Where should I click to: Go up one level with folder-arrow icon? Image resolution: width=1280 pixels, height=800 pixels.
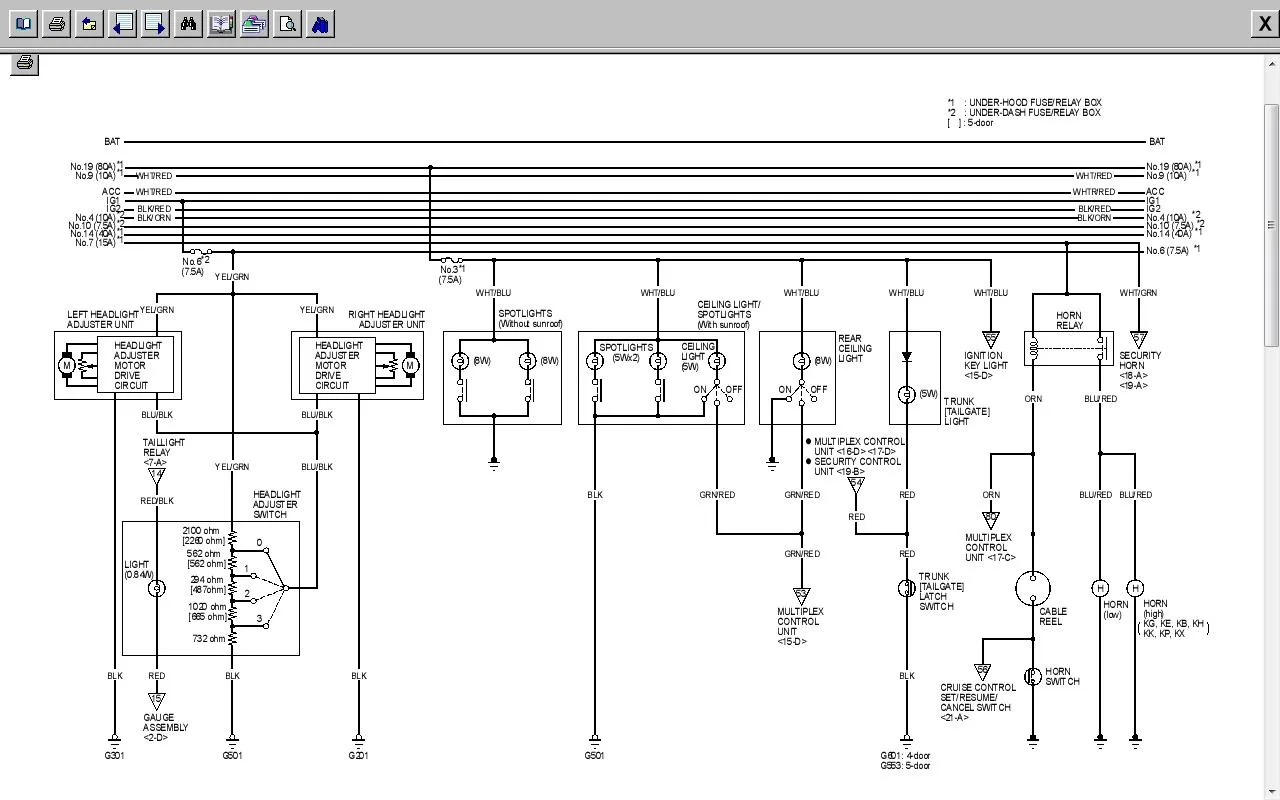click(x=90, y=24)
